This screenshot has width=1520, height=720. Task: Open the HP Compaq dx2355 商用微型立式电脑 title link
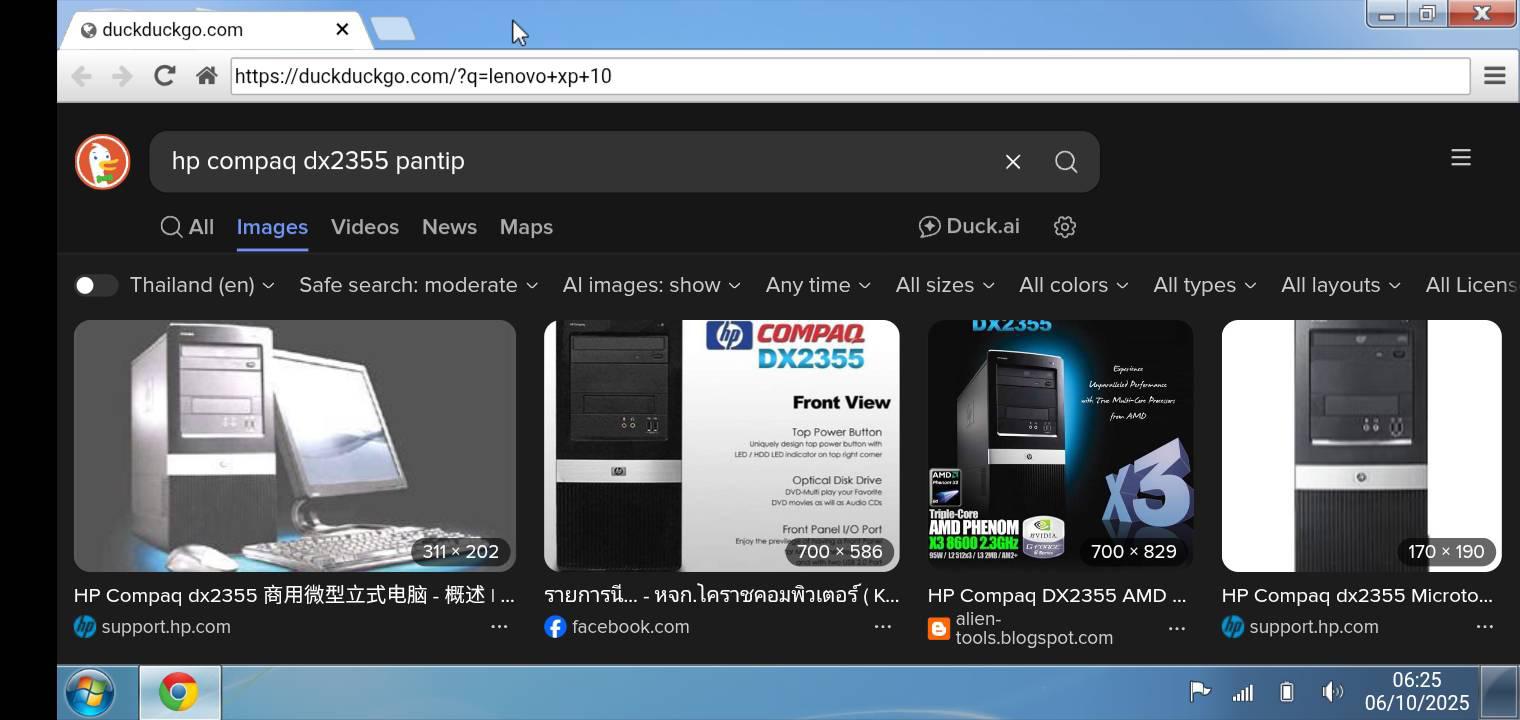(x=294, y=596)
